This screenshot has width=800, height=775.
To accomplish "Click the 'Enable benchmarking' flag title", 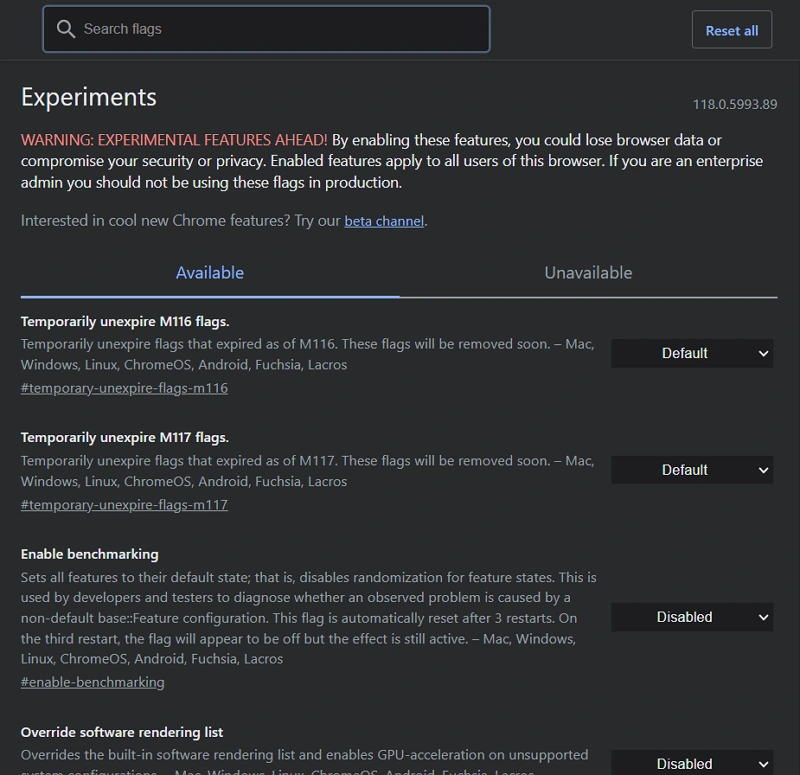I will [x=90, y=554].
